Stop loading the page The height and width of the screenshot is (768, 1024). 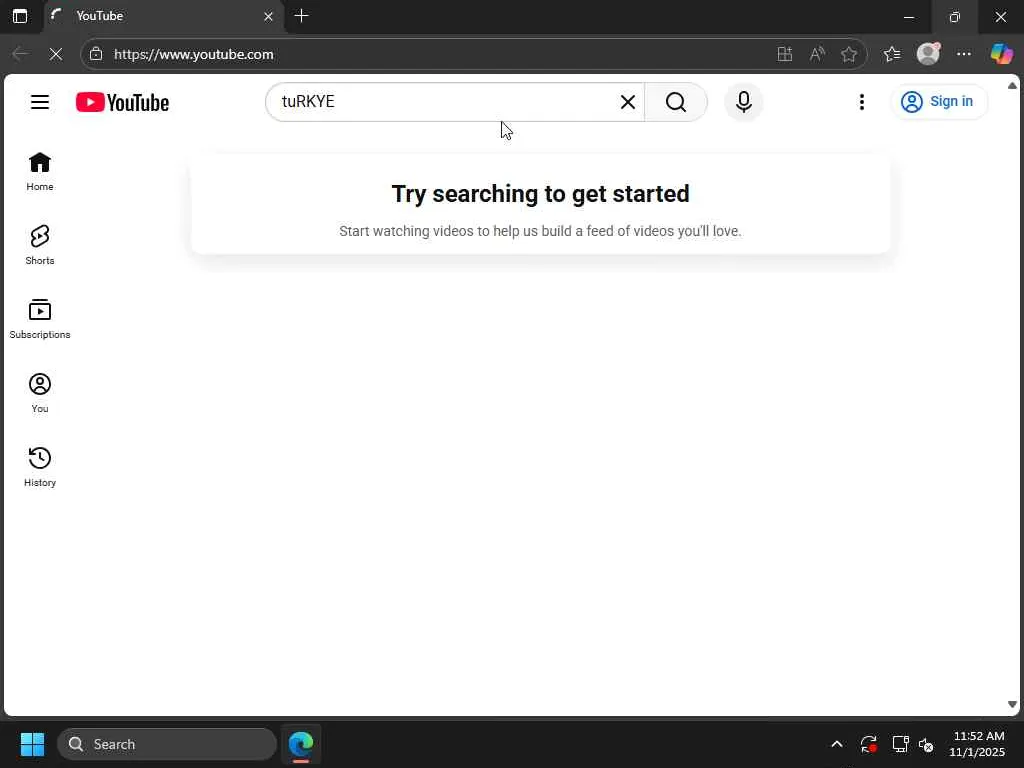pos(56,54)
